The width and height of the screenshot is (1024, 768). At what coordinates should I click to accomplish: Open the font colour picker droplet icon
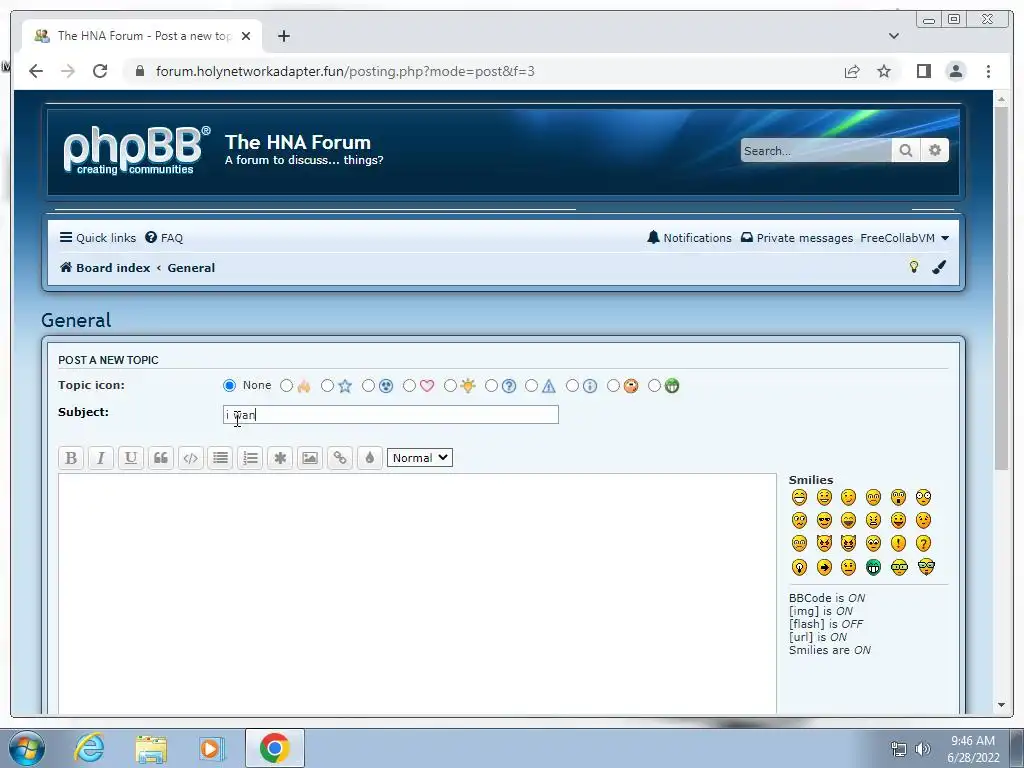[370, 458]
